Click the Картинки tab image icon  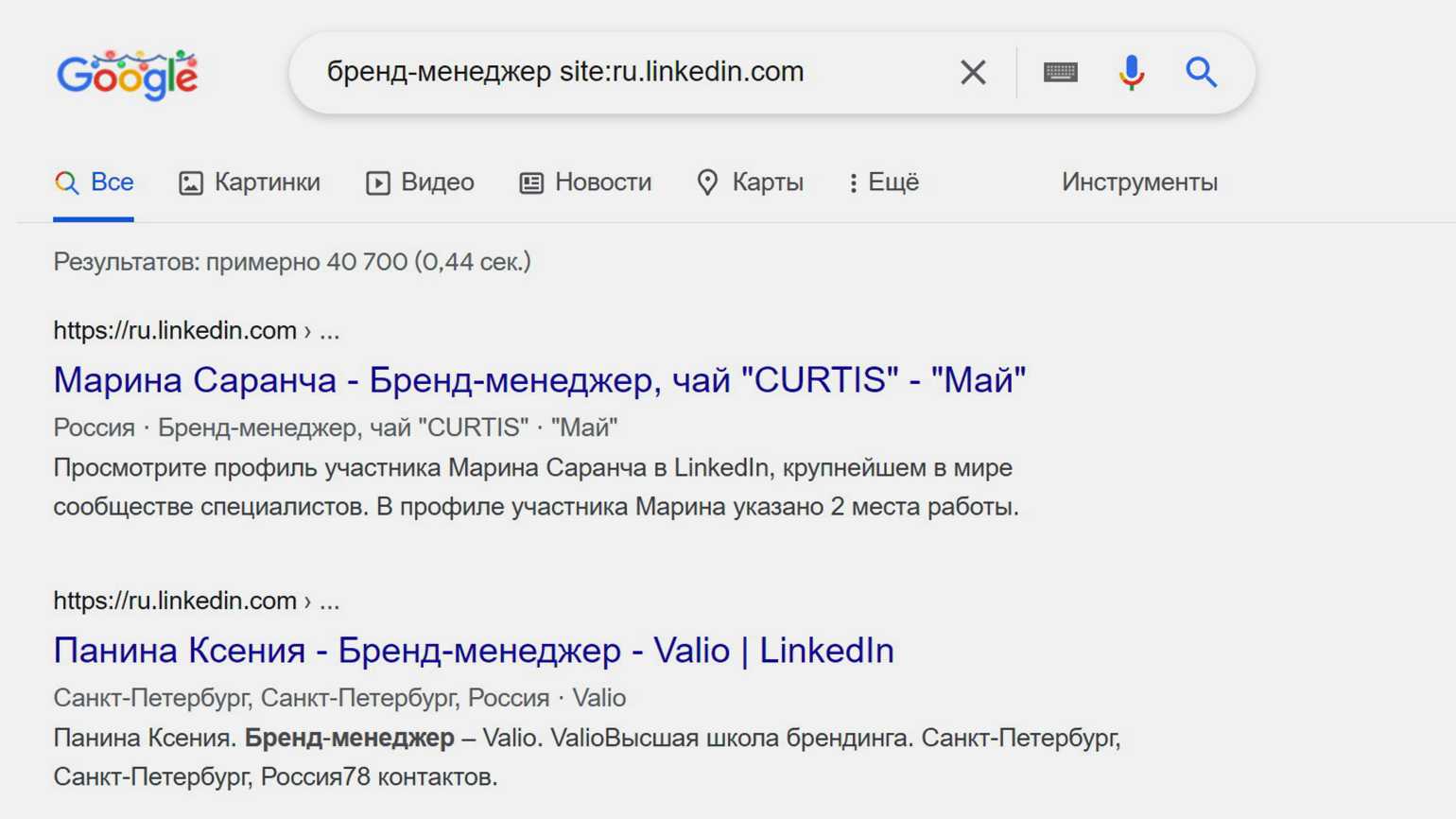coord(191,183)
